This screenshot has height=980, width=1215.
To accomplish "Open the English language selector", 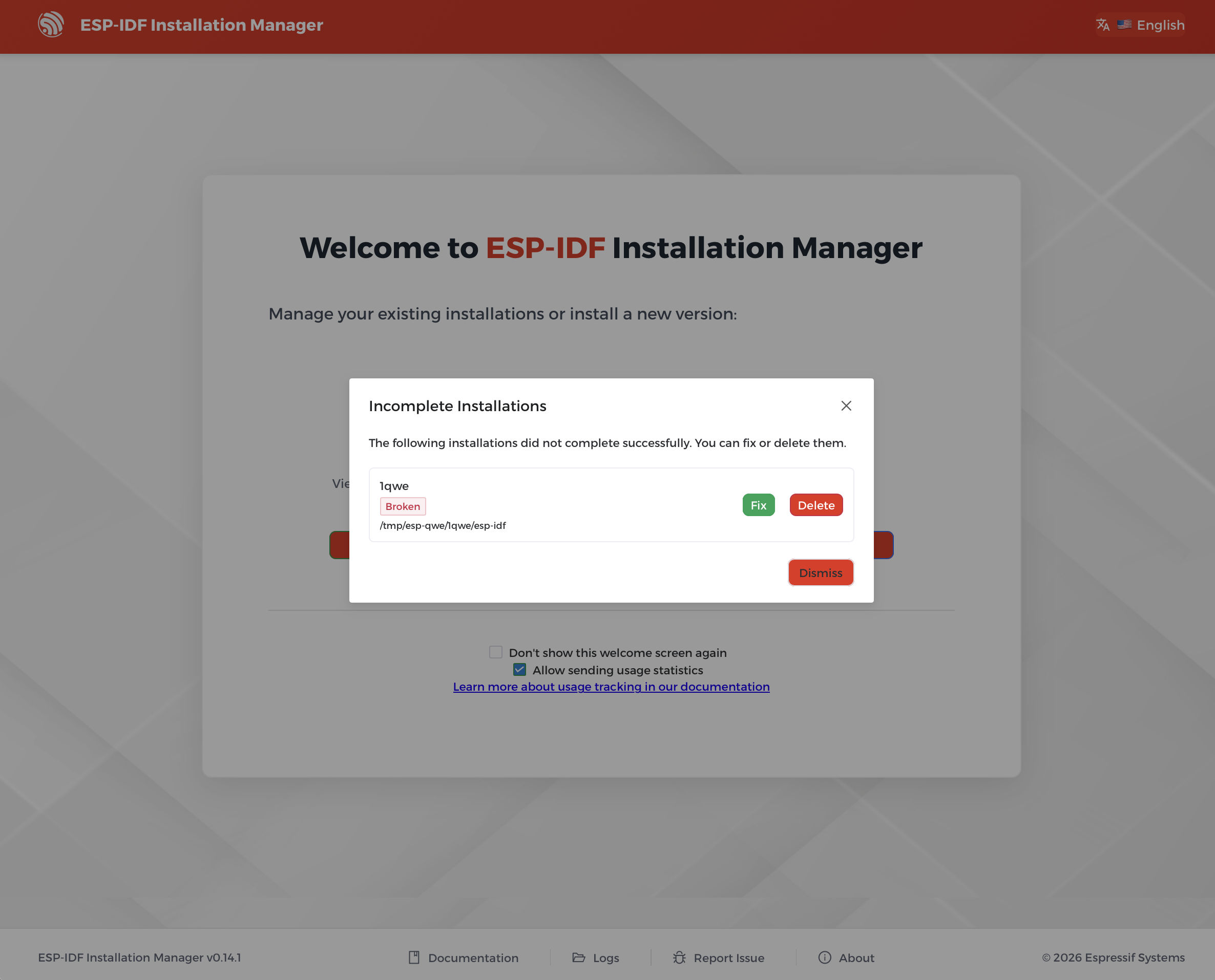I will pyautogui.click(x=1140, y=25).
